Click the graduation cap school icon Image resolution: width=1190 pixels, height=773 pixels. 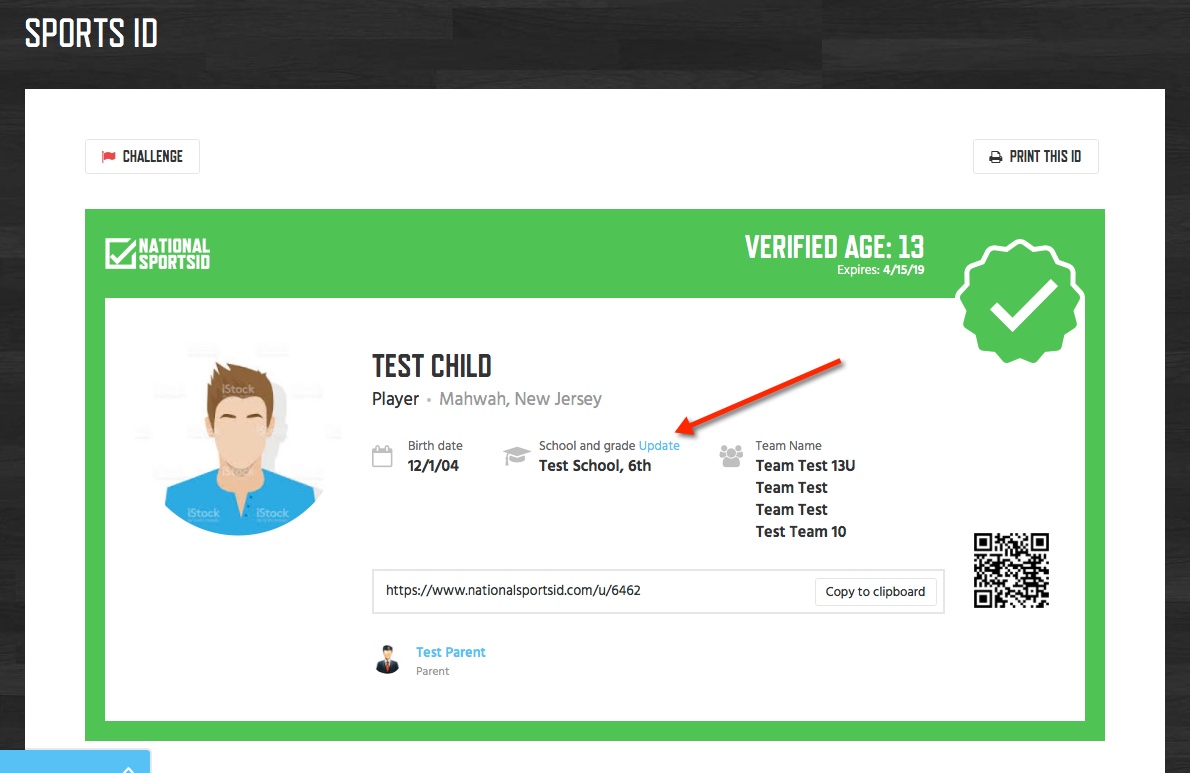pyautogui.click(x=516, y=455)
